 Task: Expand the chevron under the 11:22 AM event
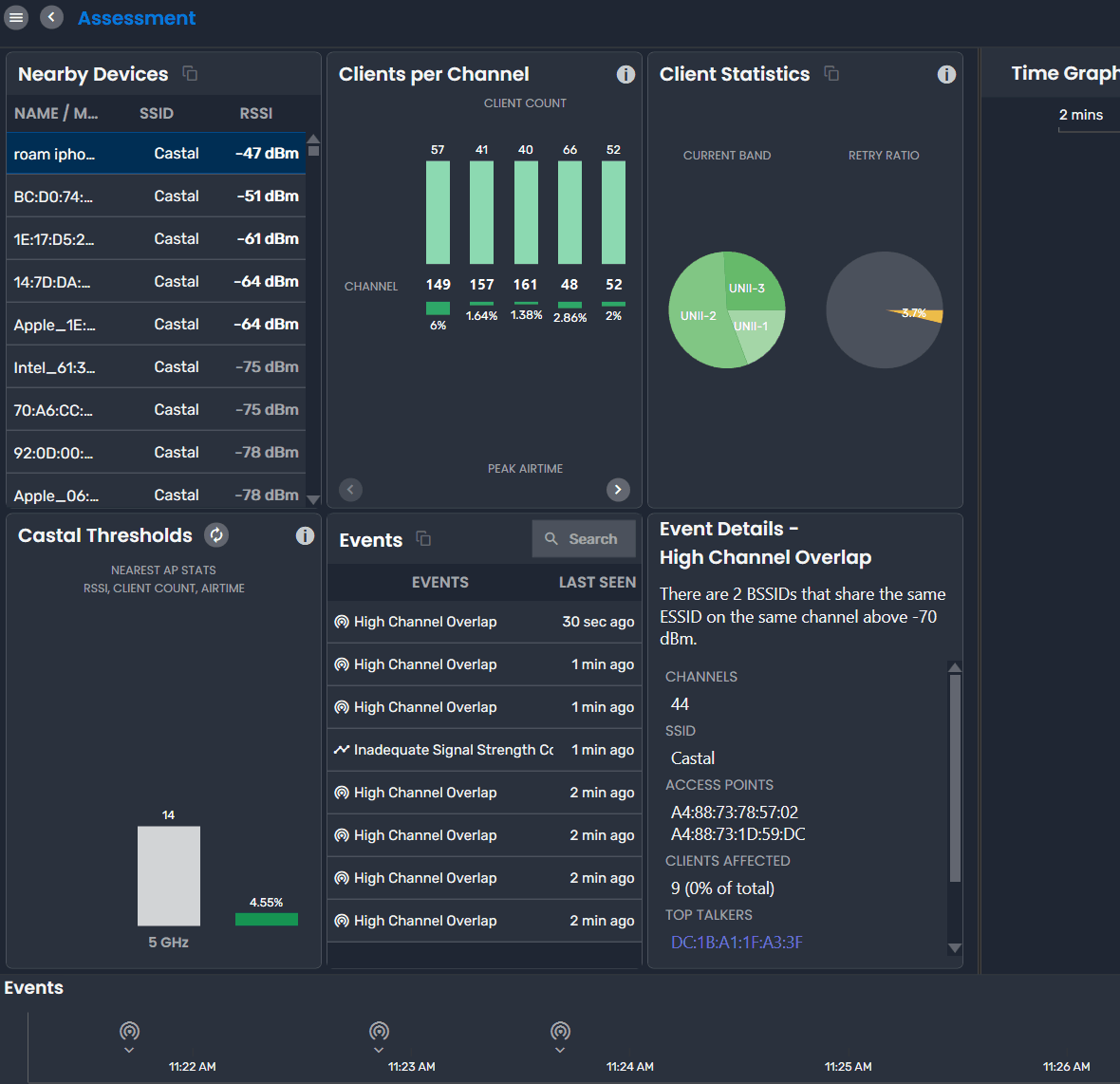click(129, 1051)
